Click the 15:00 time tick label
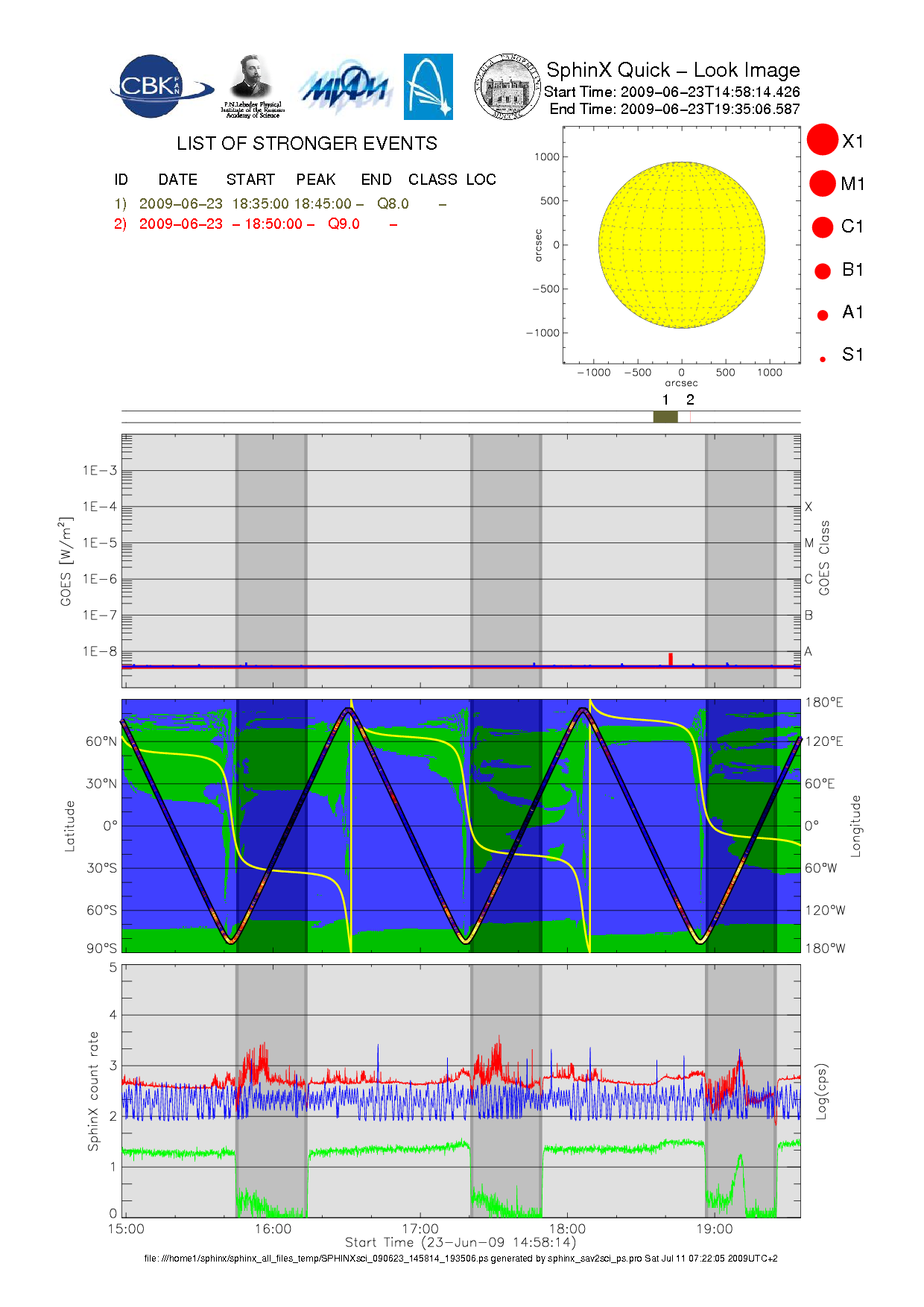Image resolution: width=924 pixels, height=1307 pixels. 126,1229
